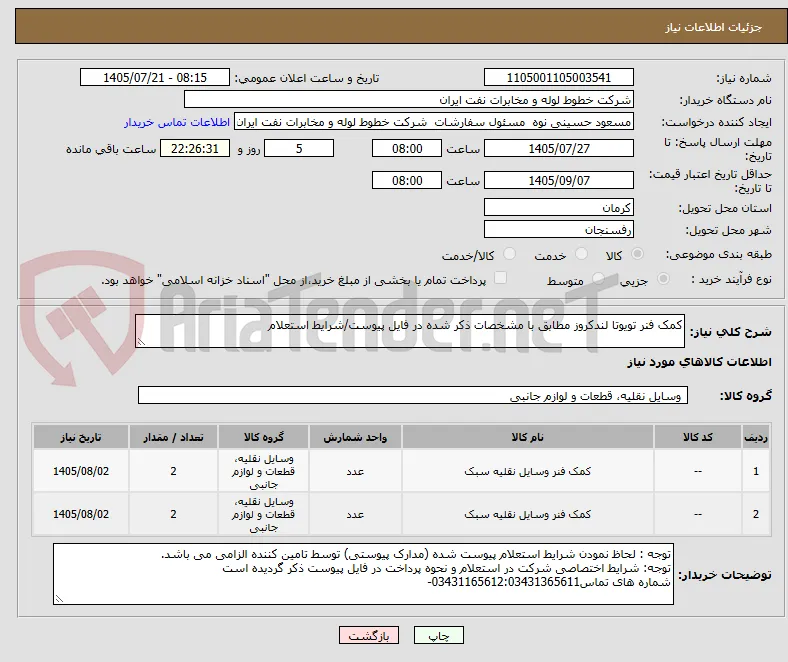This screenshot has height=662, width=788.
Task: Click the announcement date field 1405/07/21 - 08:15
Action: click(155, 77)
